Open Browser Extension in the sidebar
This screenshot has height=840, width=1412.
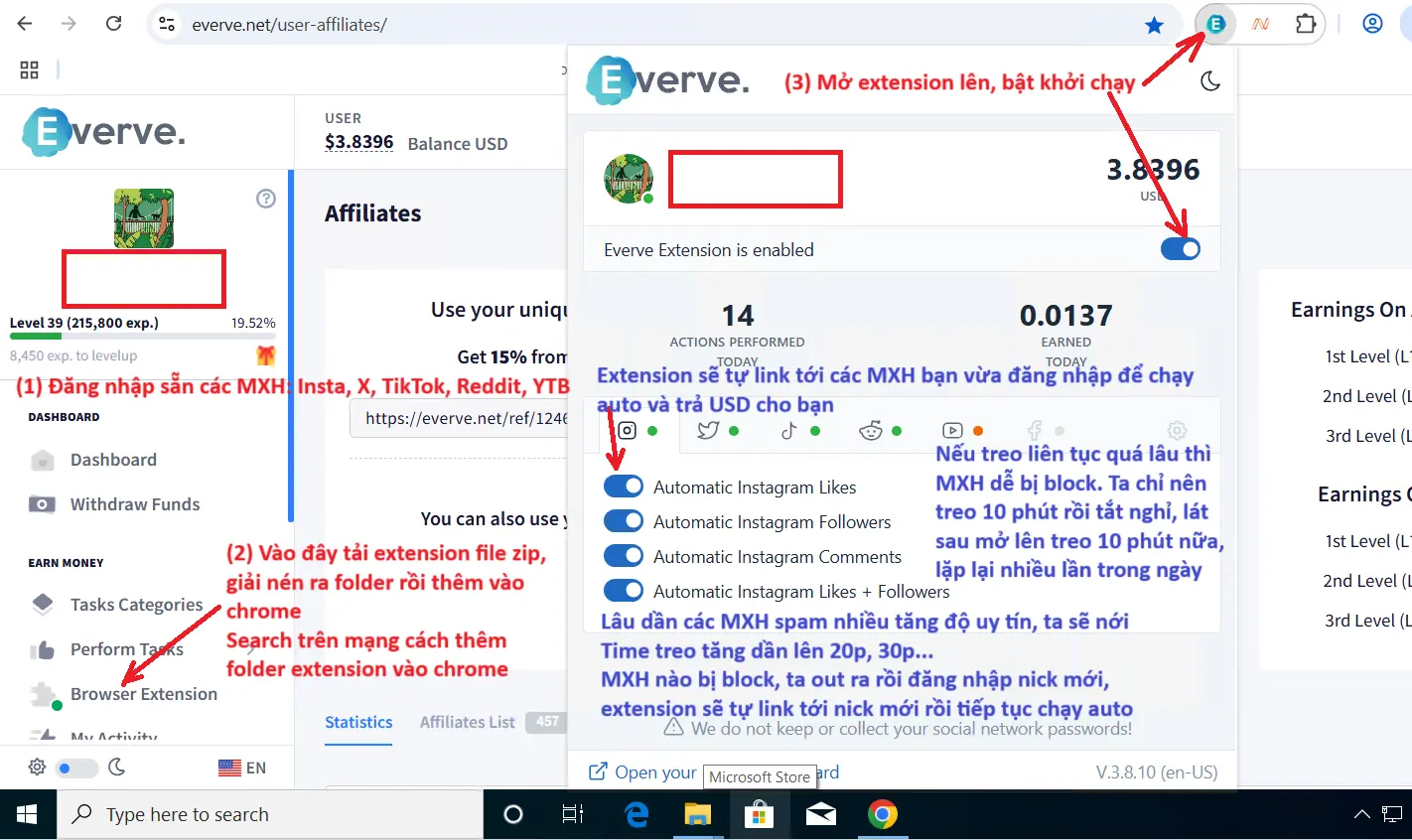(x=144, y=694)
